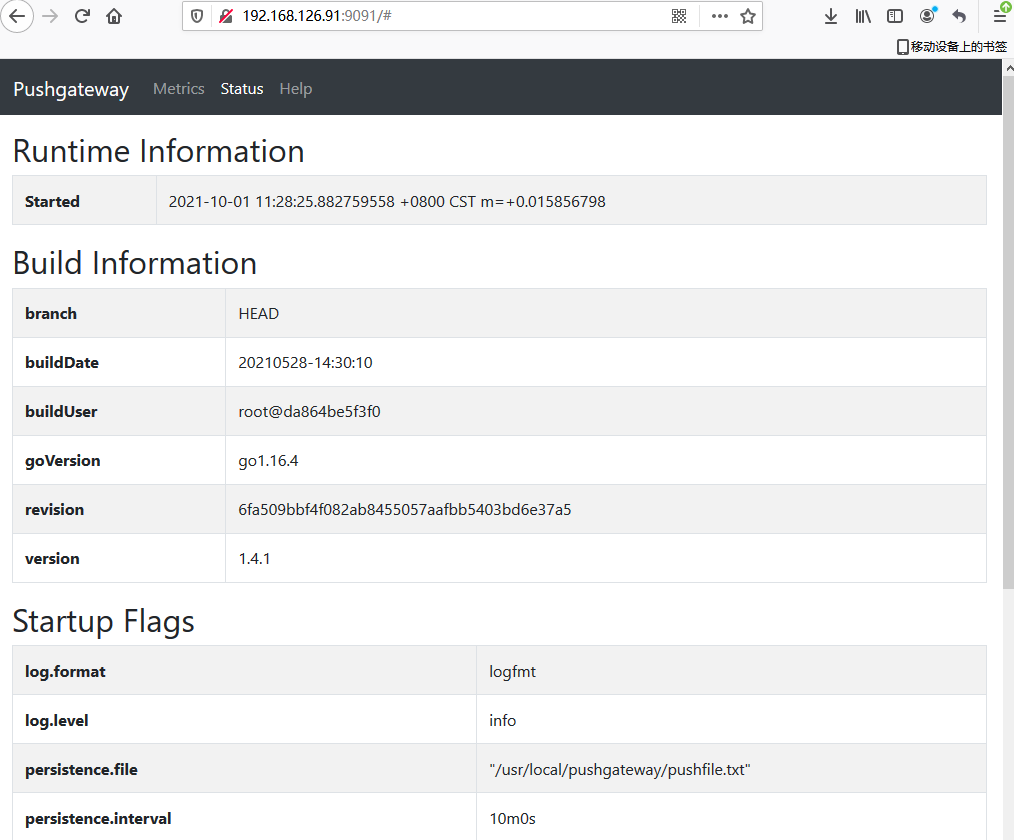Open the application hamburger menu
Viewport: 1014px width, 840px height.
click(x=999, y=16)
